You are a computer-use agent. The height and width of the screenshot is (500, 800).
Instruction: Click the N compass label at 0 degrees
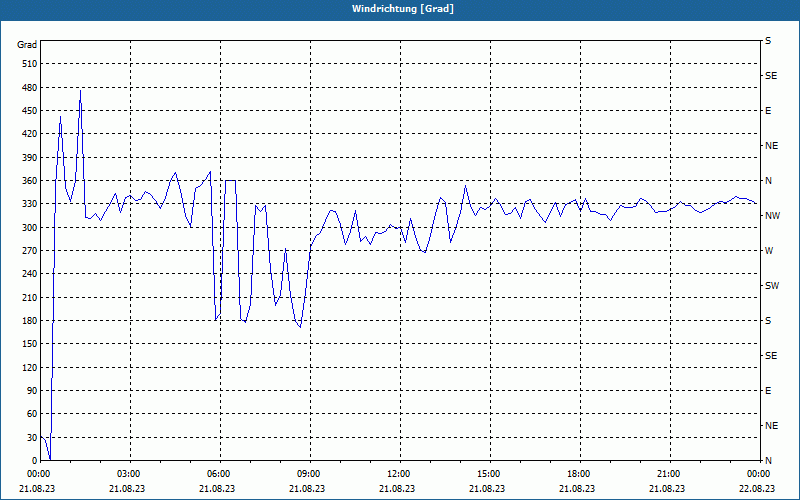768,461
